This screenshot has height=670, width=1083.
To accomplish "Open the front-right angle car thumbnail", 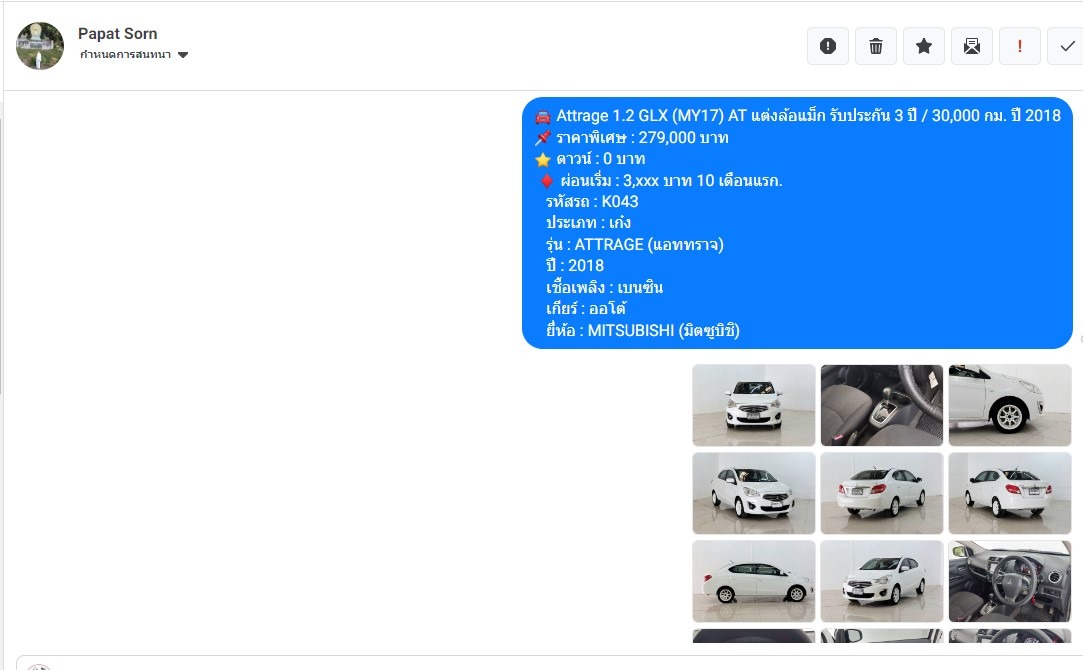I will point(881,581).
